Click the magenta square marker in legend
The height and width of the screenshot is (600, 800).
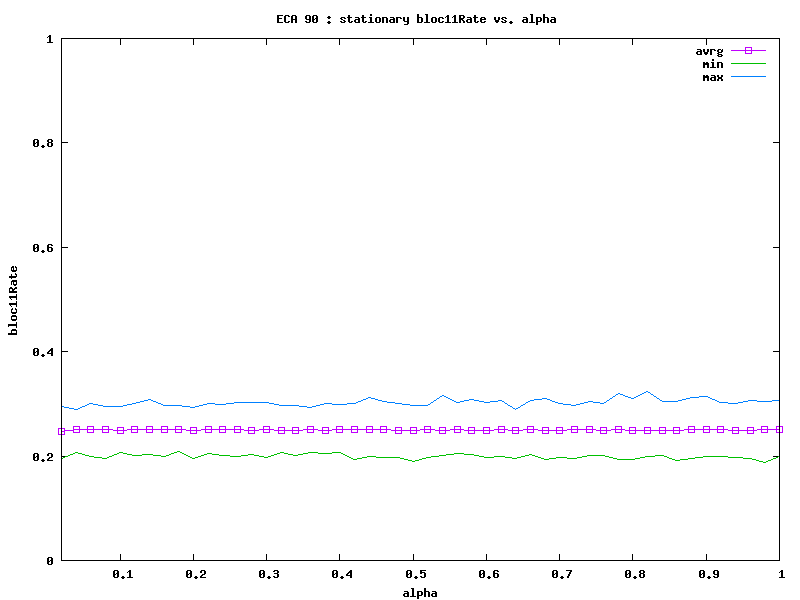coord(748,50)
